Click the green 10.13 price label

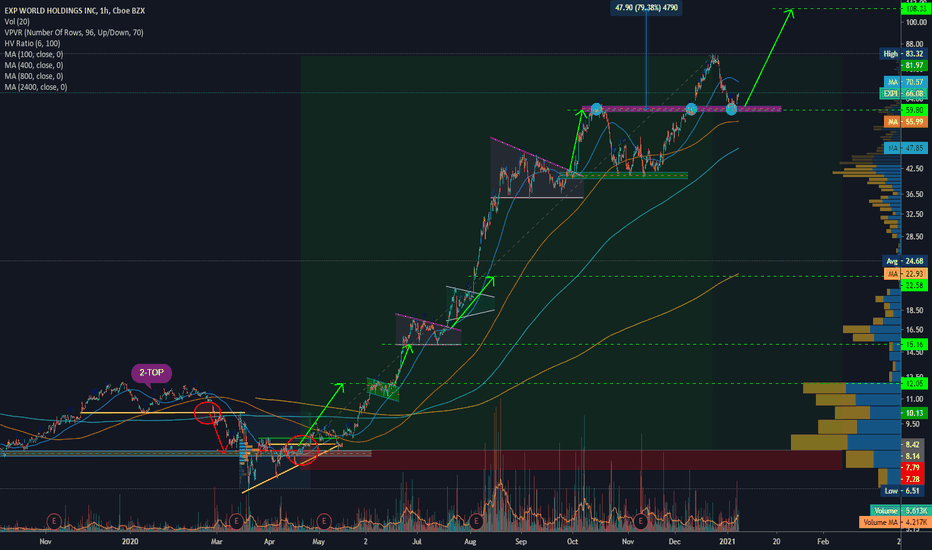(915, 413)
